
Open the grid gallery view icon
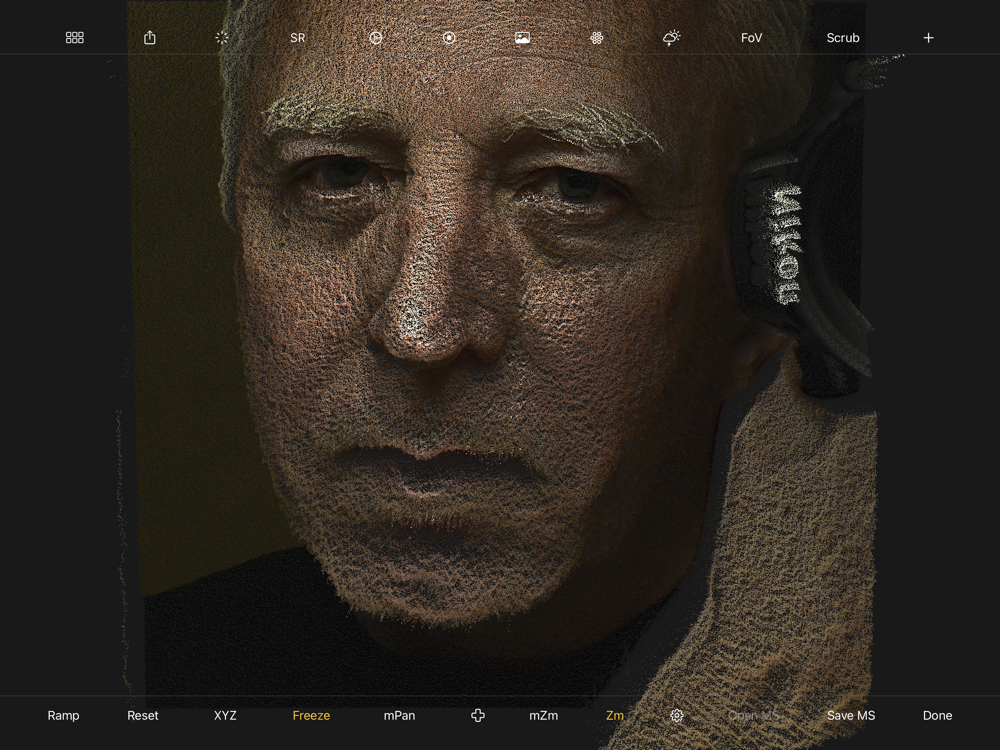75,38
